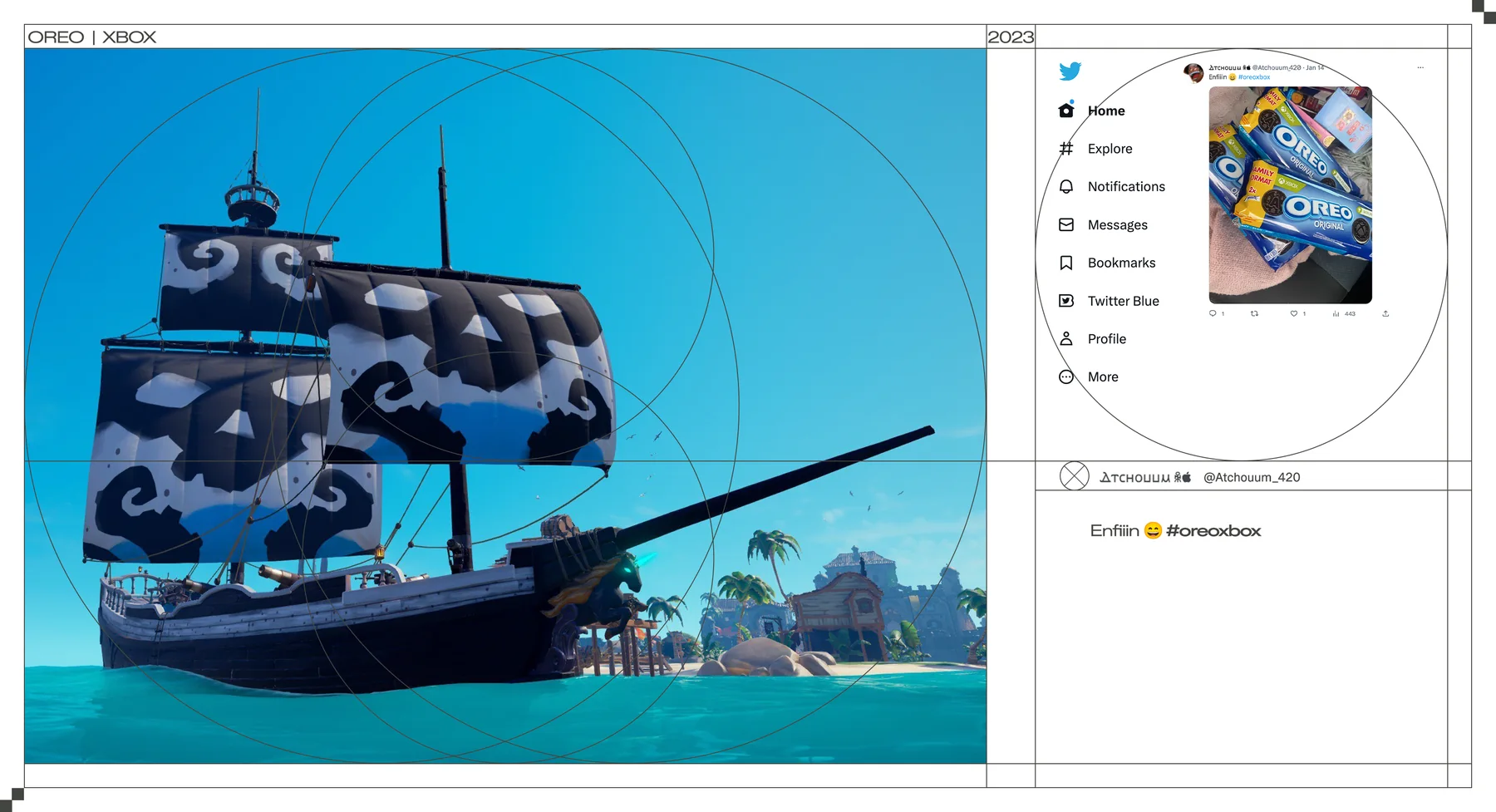
Task: Open the tweet's three-dot options menu
Action: [1420, 67]
